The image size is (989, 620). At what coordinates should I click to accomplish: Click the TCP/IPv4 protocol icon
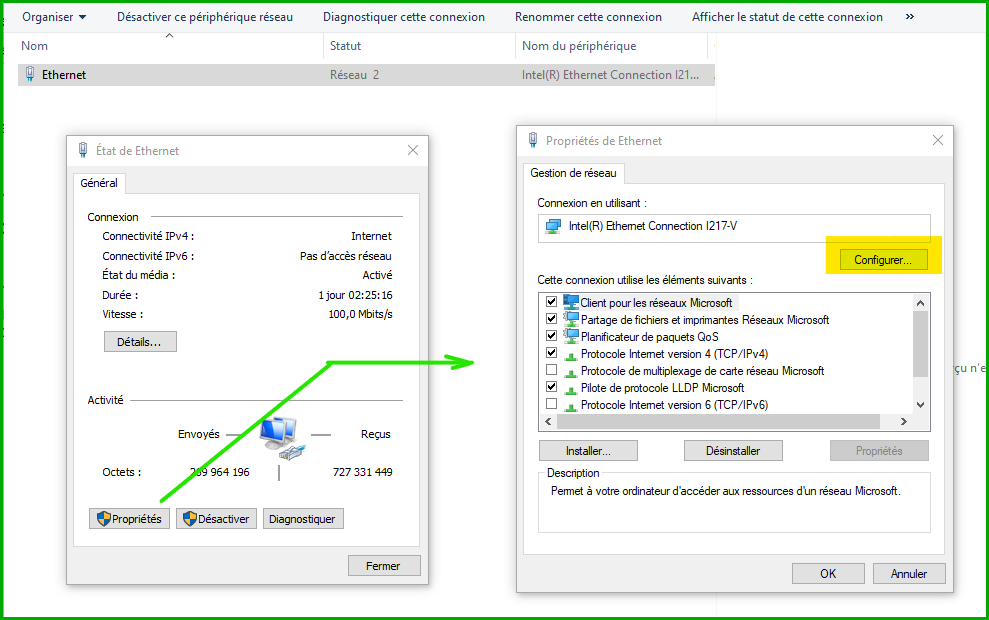tap(571, 355)
